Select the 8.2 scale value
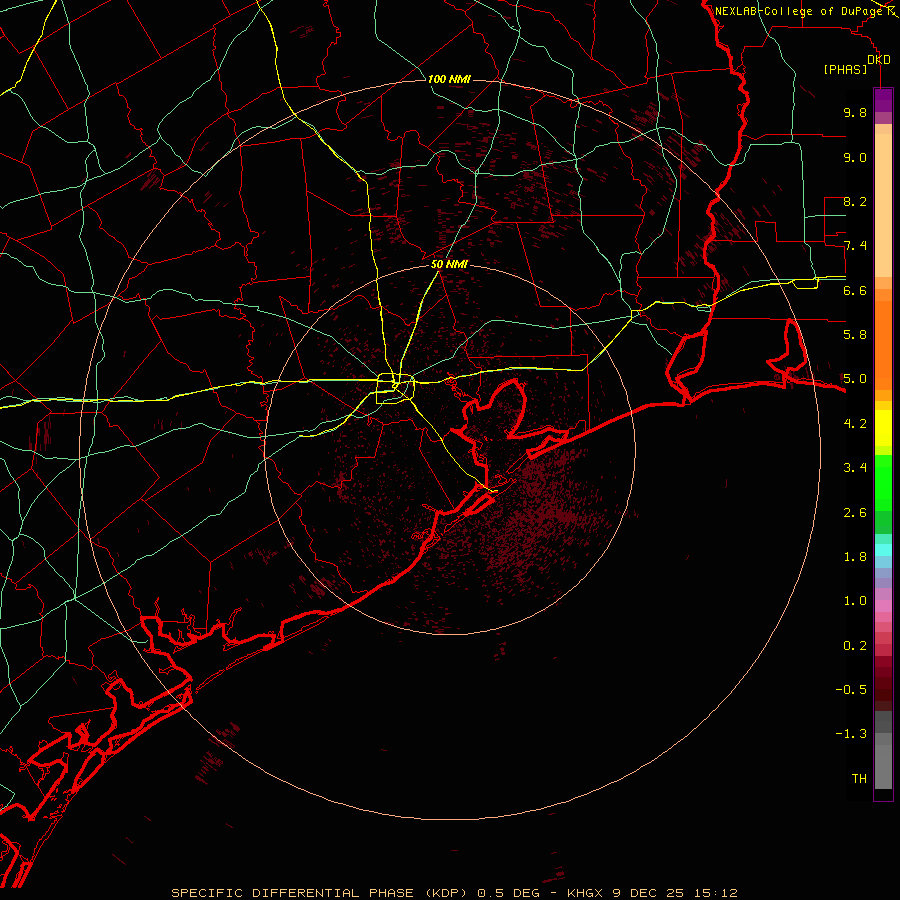The image size is (900, 900). point(855,201)
